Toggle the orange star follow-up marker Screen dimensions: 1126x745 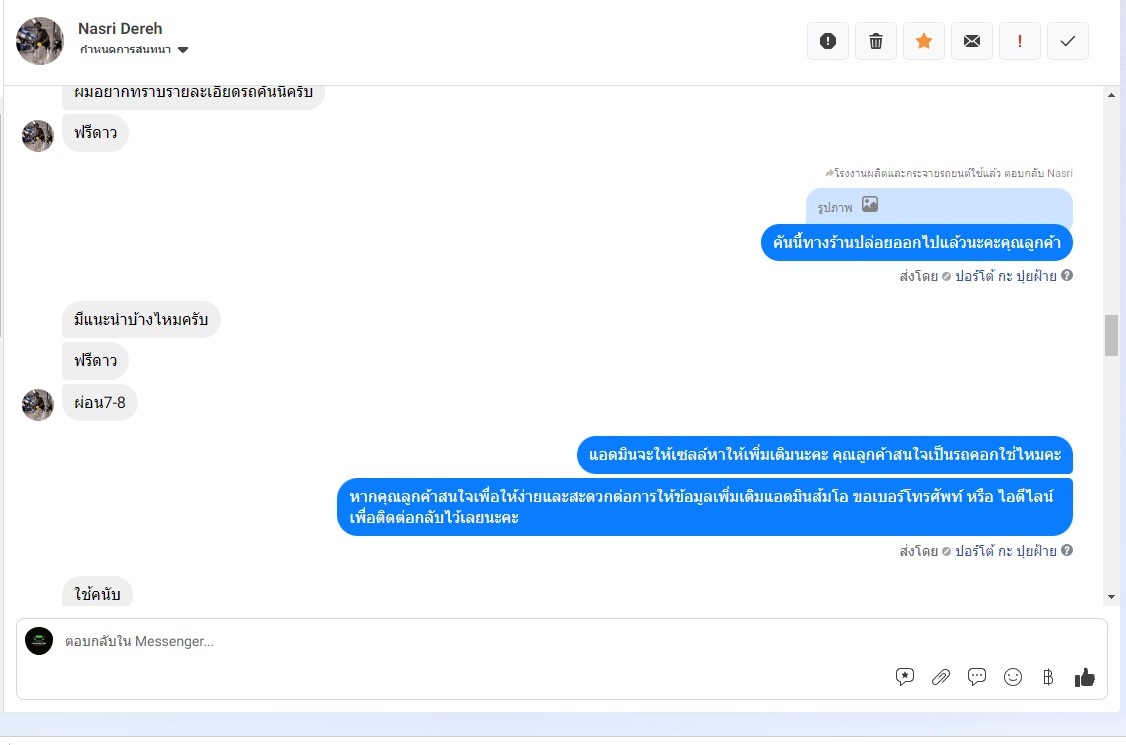[x=923, y=41]
